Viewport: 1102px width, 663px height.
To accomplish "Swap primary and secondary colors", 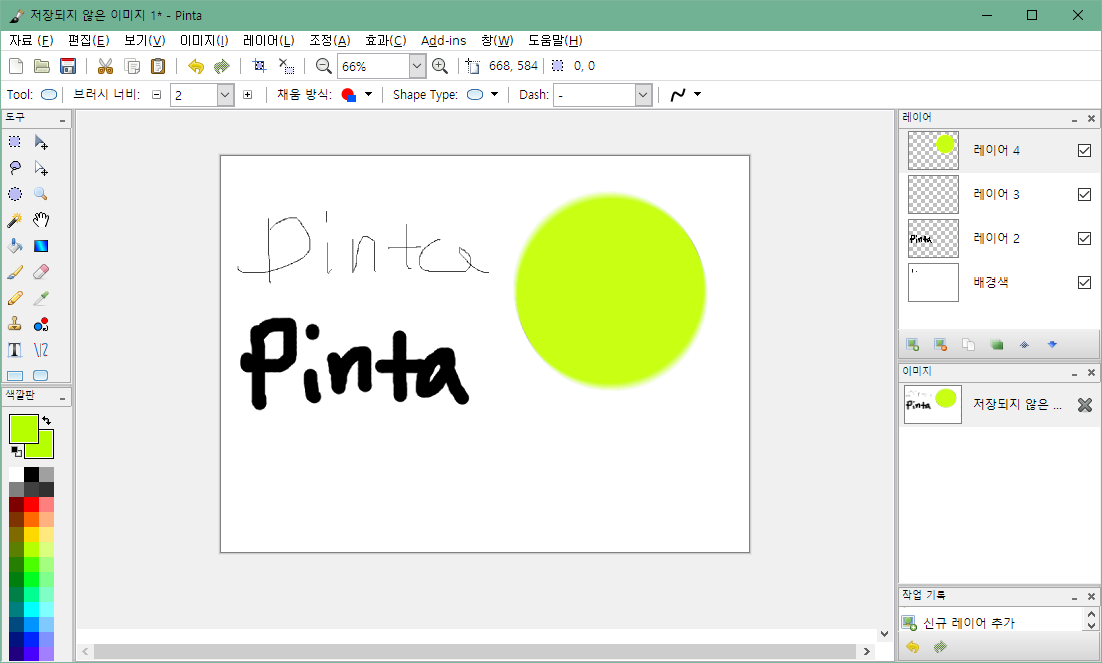I will (x=46, y=420).
